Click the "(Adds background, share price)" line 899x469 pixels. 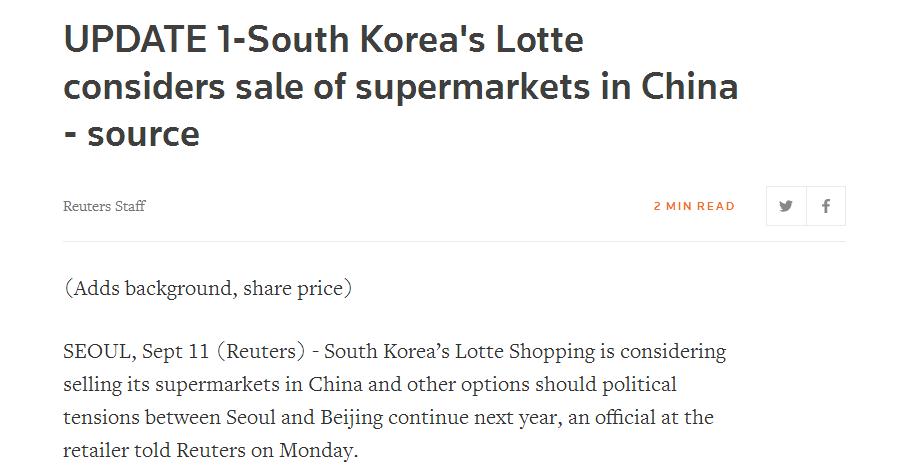(x=208, y=288)
